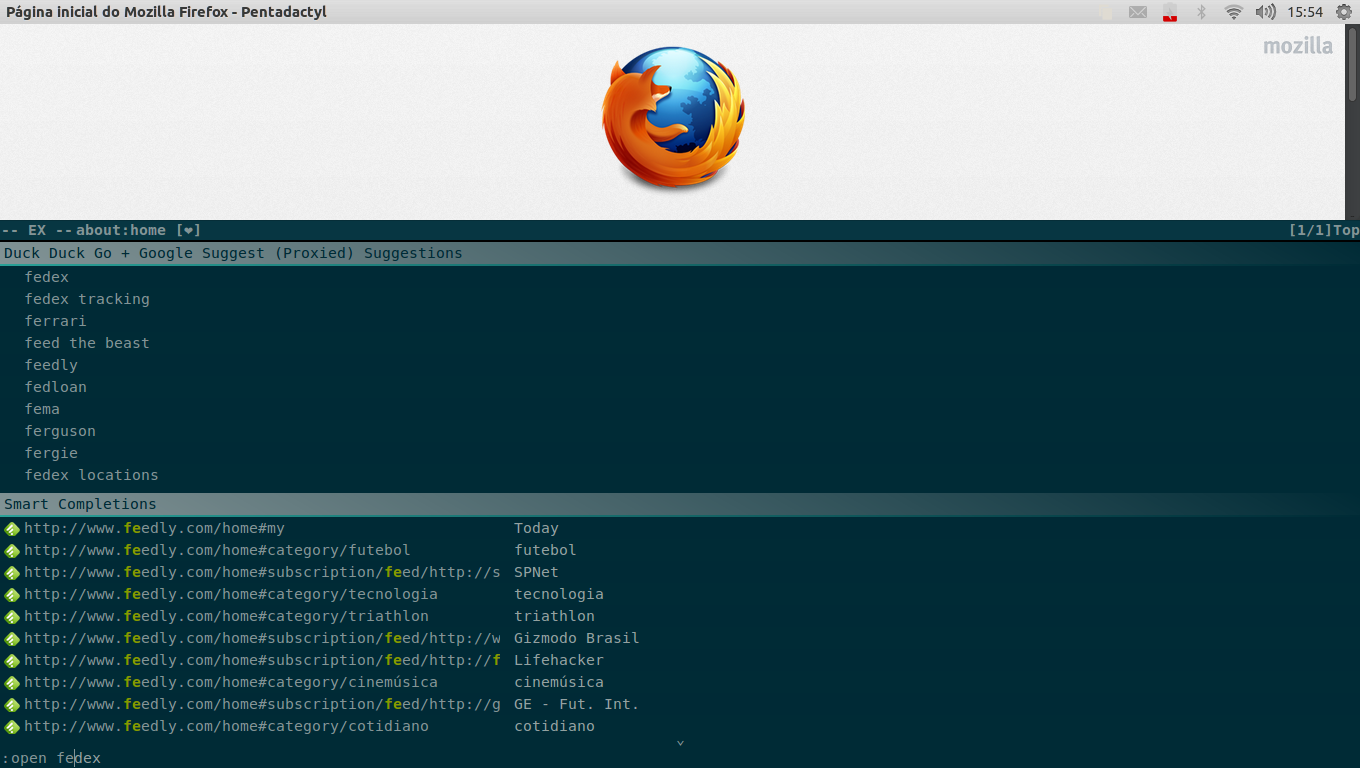Viewport: 1360px width, 768px height.
Task: Click the feedly icon on category/futebol row
Action: pos(12,551)
